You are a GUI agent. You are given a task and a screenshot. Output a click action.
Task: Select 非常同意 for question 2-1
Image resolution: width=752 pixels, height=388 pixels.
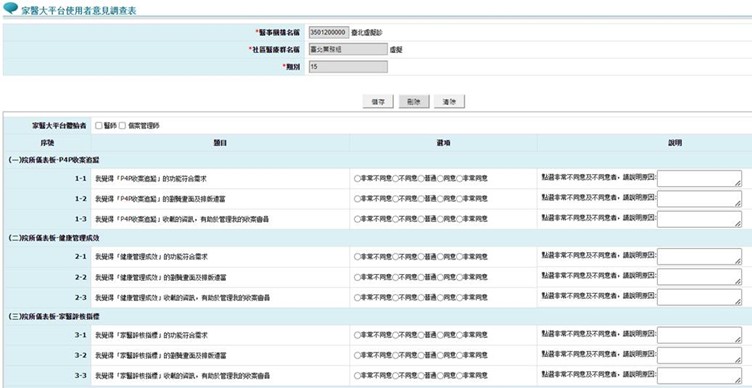[459, 257]
